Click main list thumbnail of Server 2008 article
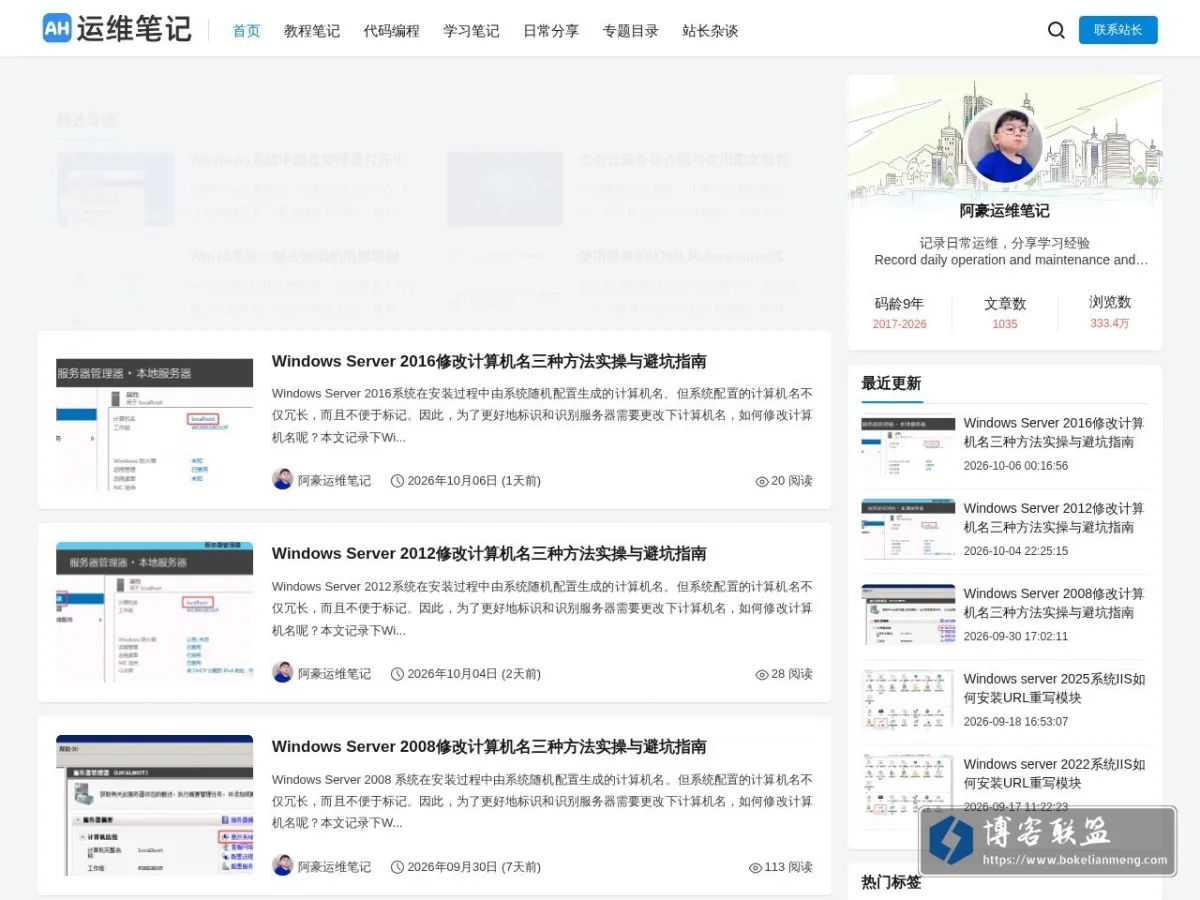Viewport: 1200px width, 900px height. 155,805
